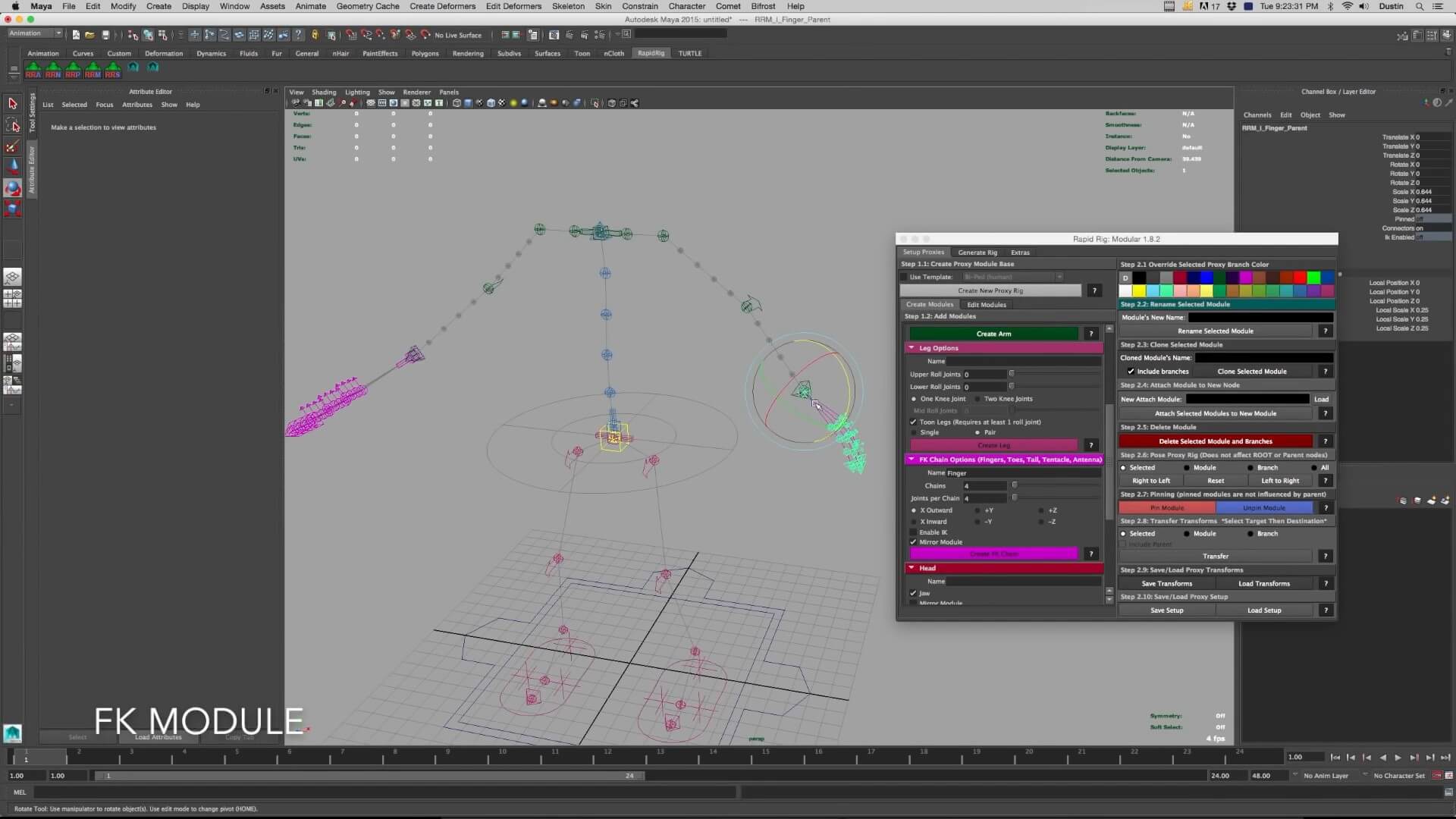1456x819 pixels.
Task: Activate the Rotate tool in toolbox
Action: pos(12,188)
